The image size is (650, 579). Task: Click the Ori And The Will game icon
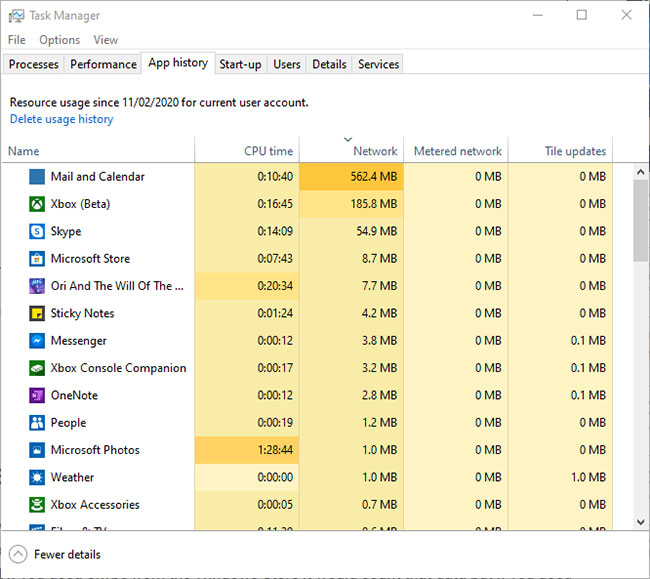coord(37,286)
